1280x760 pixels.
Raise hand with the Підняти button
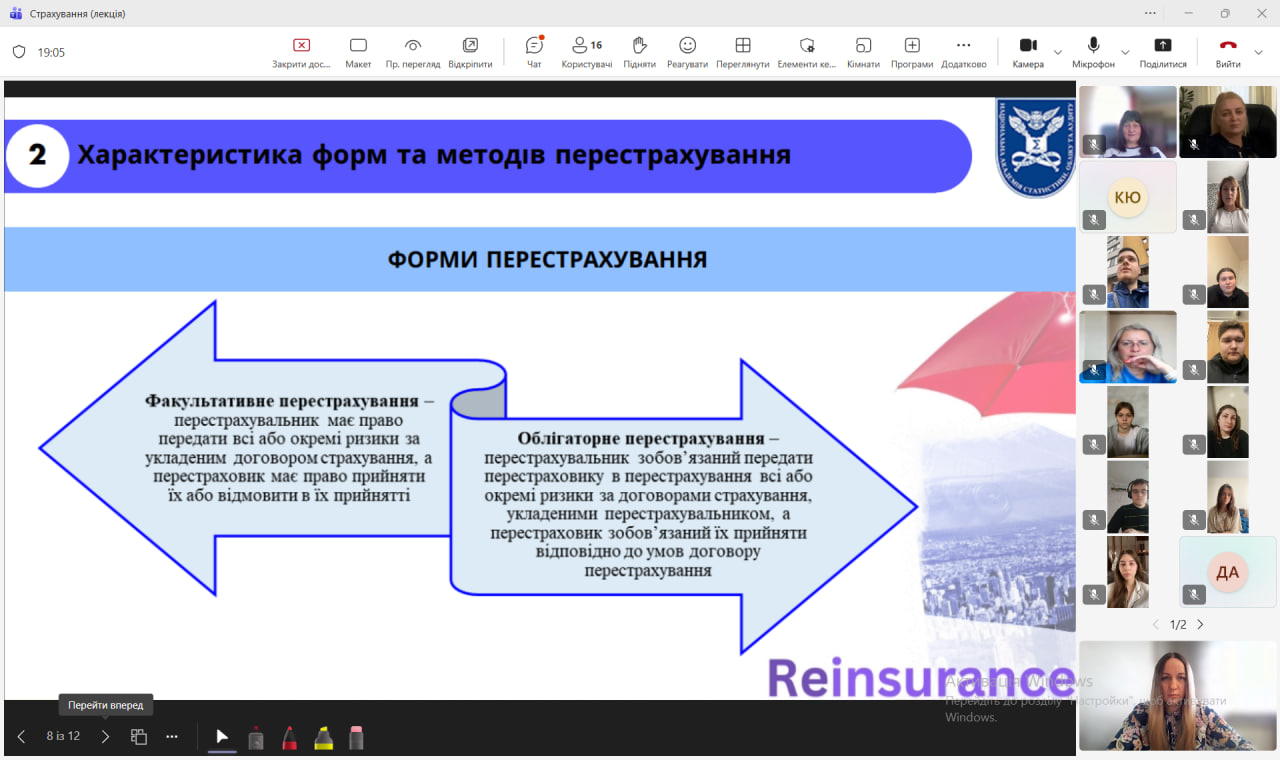tap(639, 52)
